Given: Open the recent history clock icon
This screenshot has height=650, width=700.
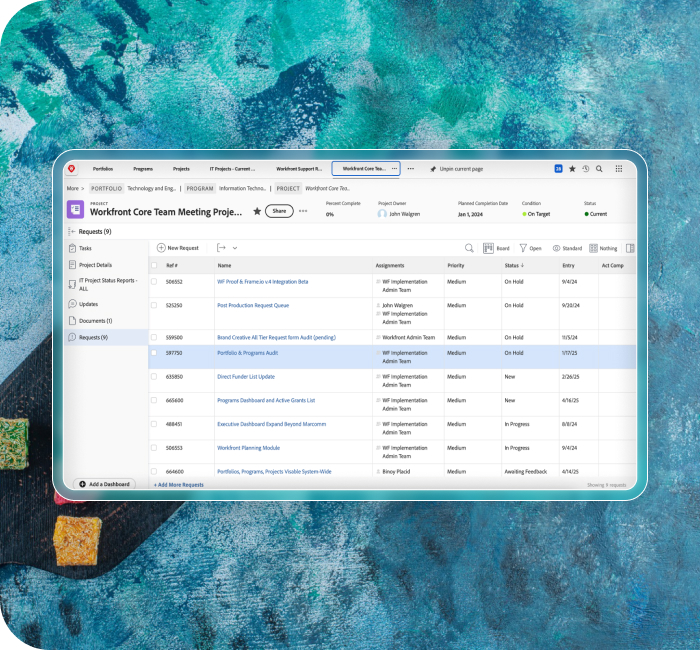Looking at the screenshot, I should [586, 169].
